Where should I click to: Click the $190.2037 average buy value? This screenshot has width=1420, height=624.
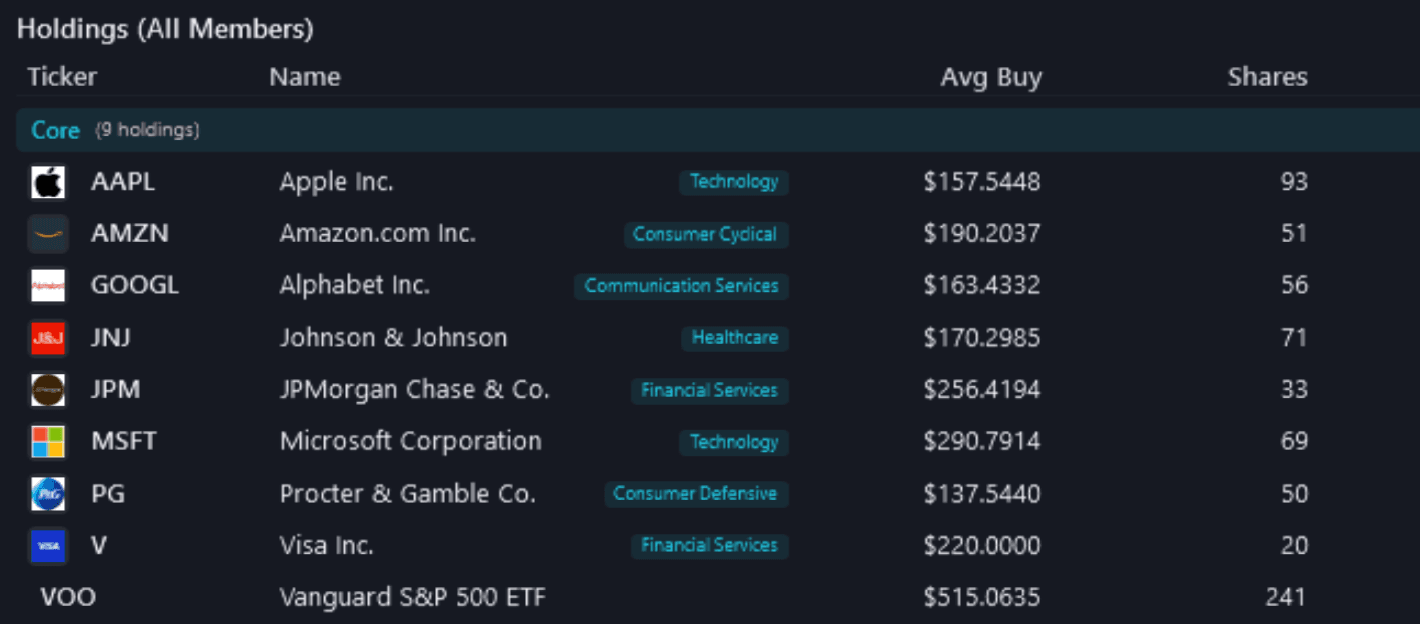[982, 234]
